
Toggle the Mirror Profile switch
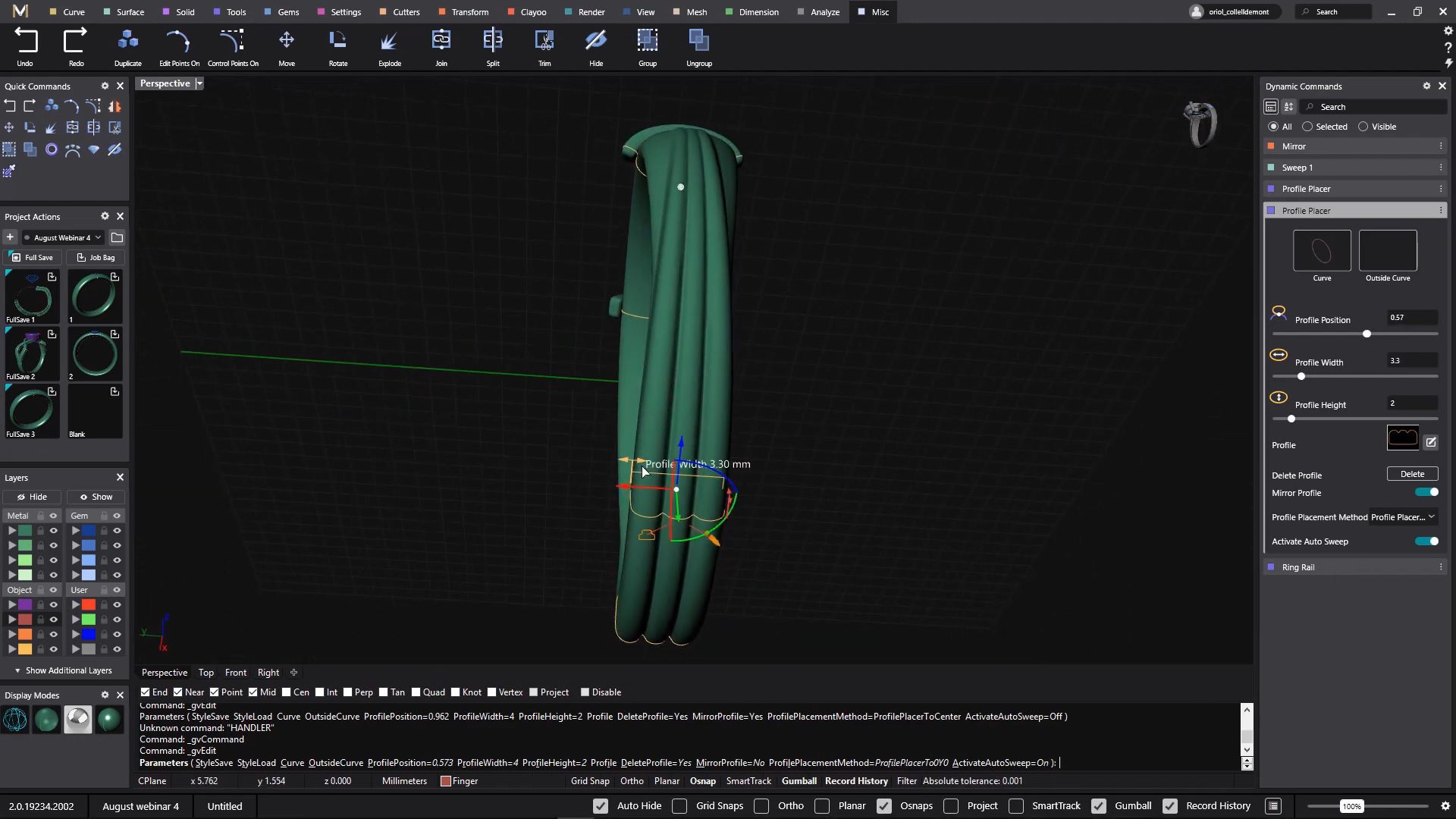[x=1426, y=492]
